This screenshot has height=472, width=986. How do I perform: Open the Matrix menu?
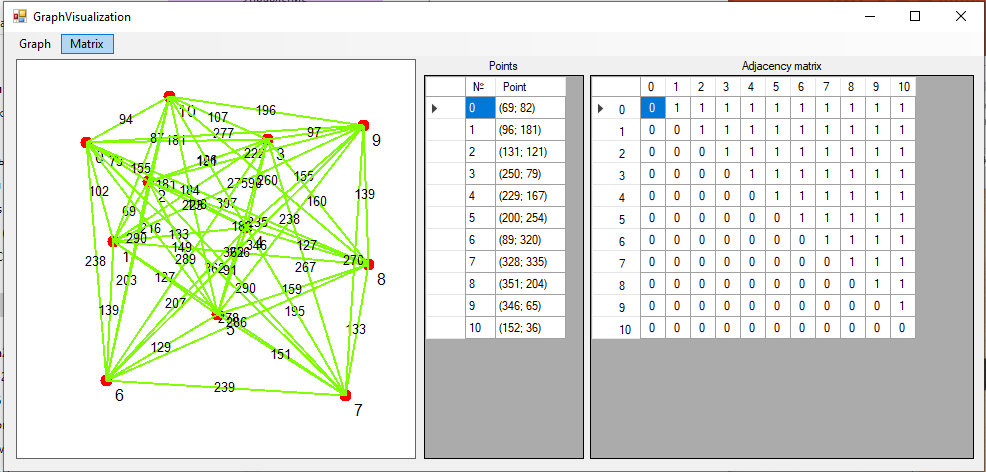(87, 44)
